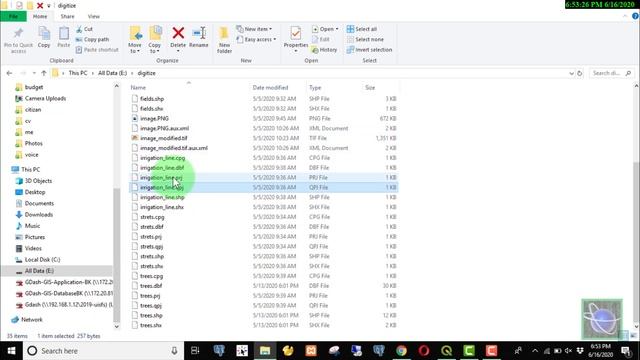640x360 pixels.
Task: Click Select none in the ribbon
Action: point(365,40)
